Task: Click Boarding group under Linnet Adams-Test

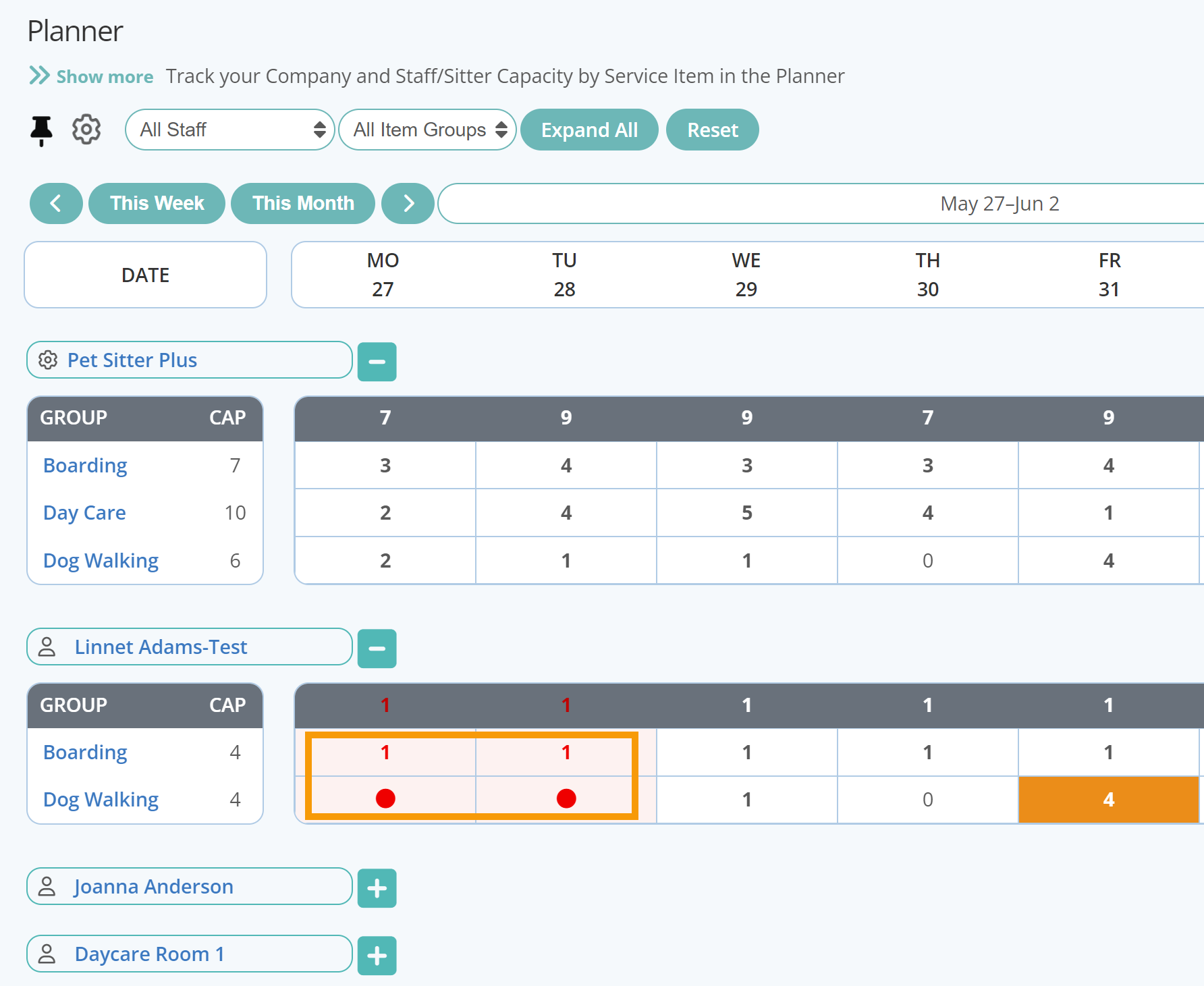Action: click(x=85, y=752)
